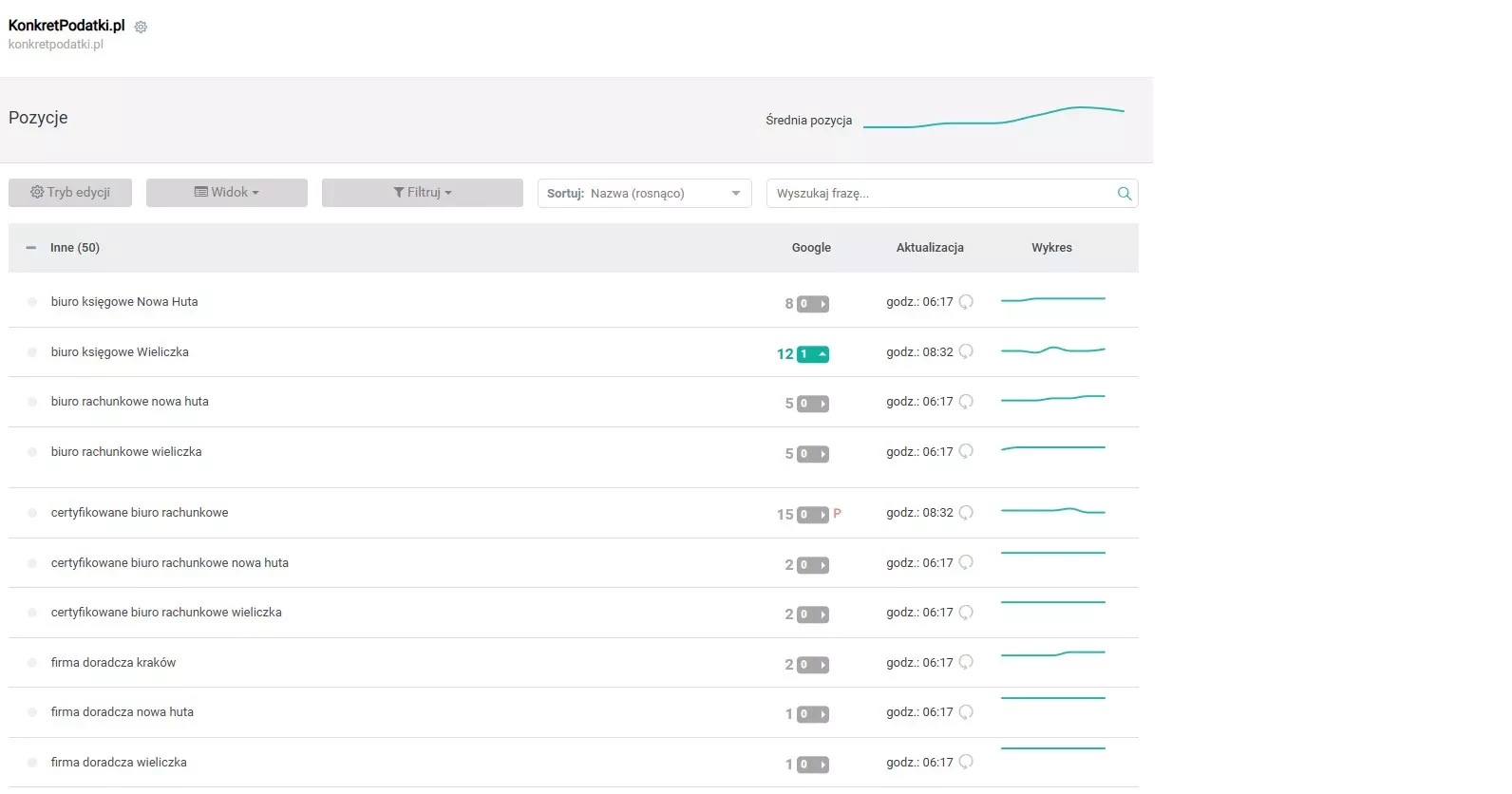Screen dimensions: 1512x794
Task: Click green change badge for biuro księgowe Wieliczka
Action: pyautogui.click(x=813, y=354)
